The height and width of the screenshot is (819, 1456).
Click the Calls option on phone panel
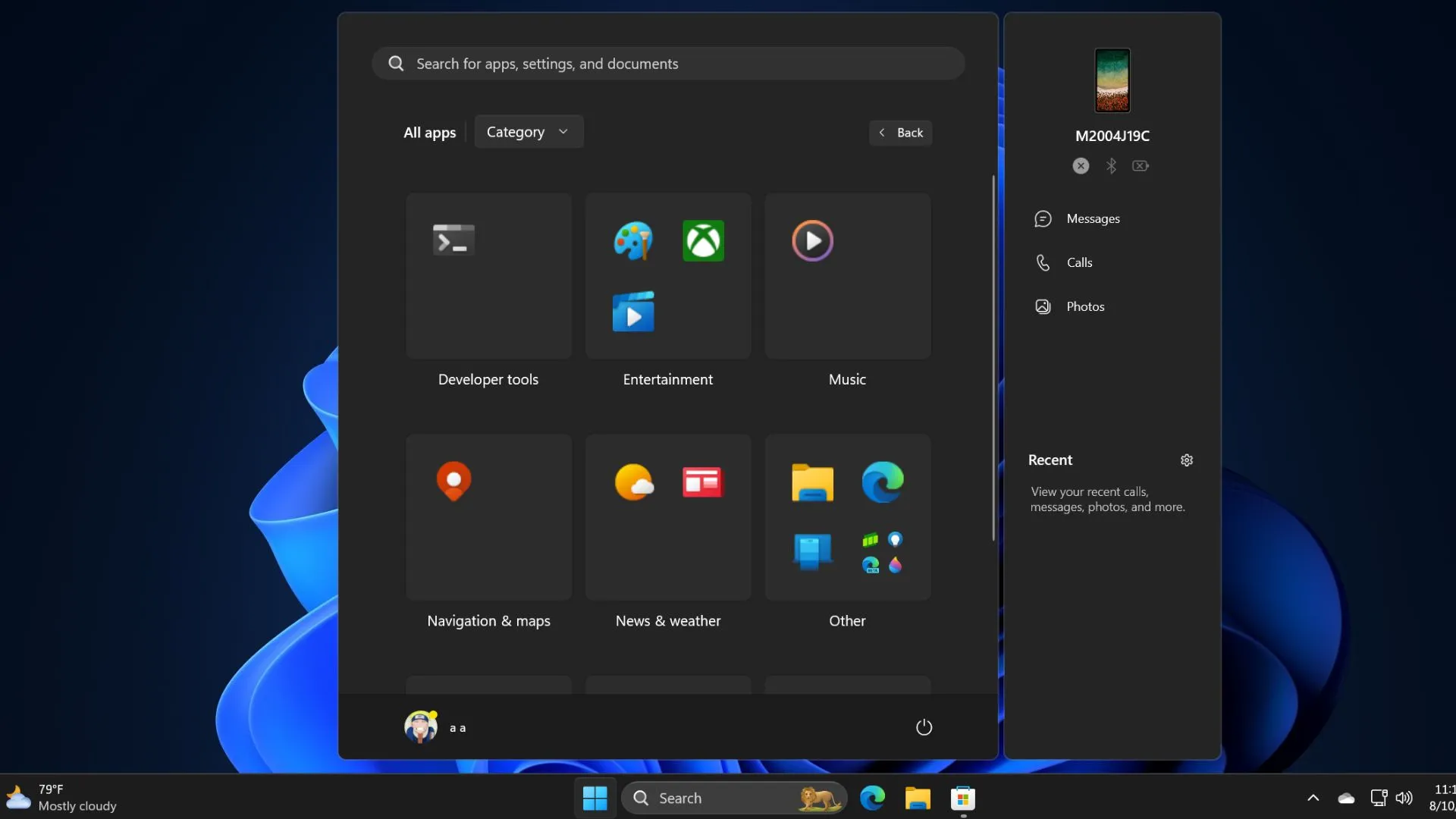click(1079, 262)
